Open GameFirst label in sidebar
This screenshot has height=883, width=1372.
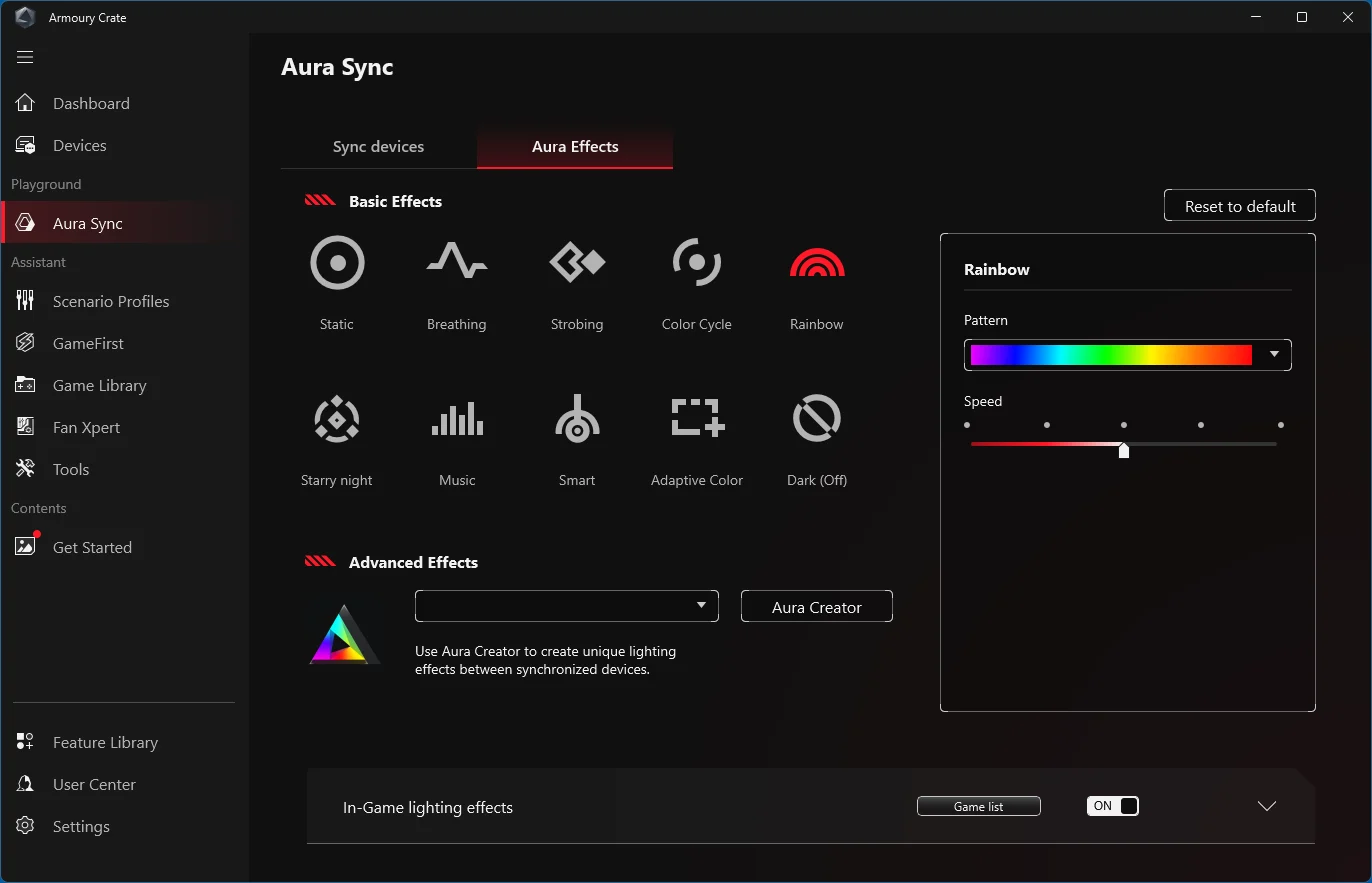[x=89, y=344]
